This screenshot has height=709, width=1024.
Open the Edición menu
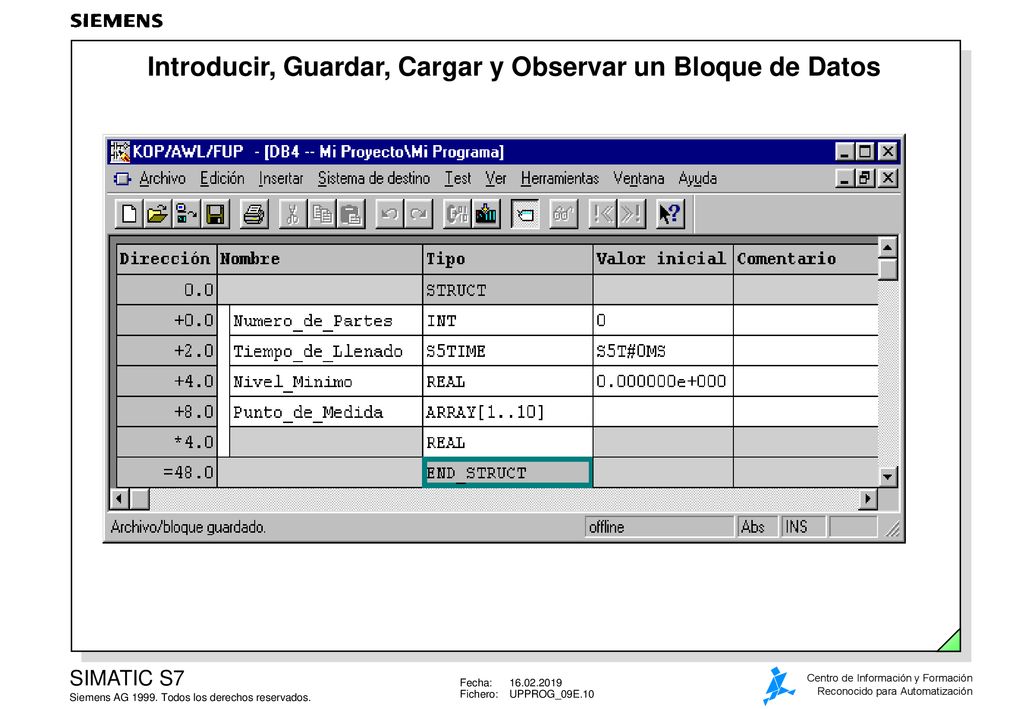point(222,178)
